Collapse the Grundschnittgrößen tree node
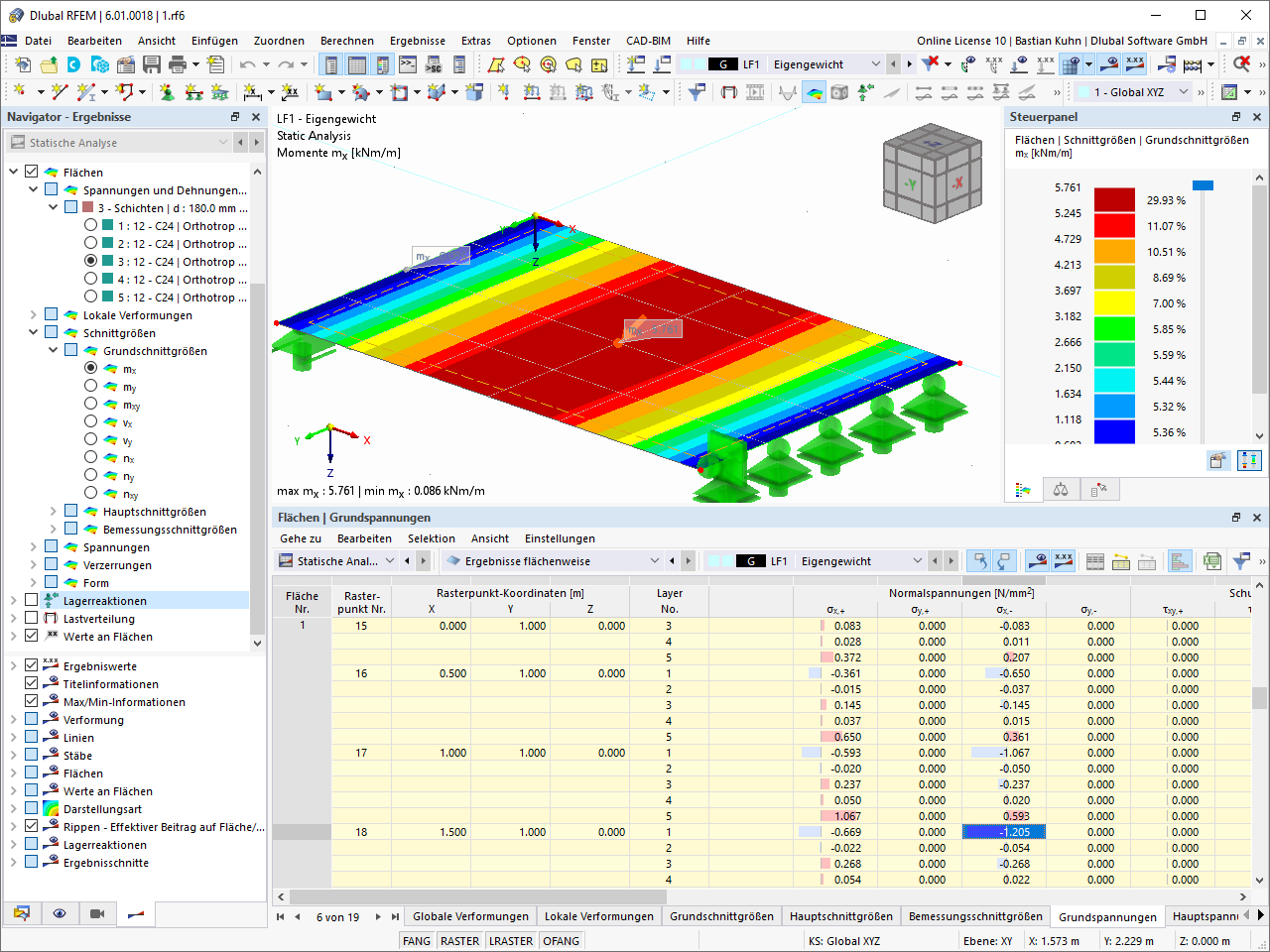This screenshot has width=1270, height=952. [x=54, y=351]
